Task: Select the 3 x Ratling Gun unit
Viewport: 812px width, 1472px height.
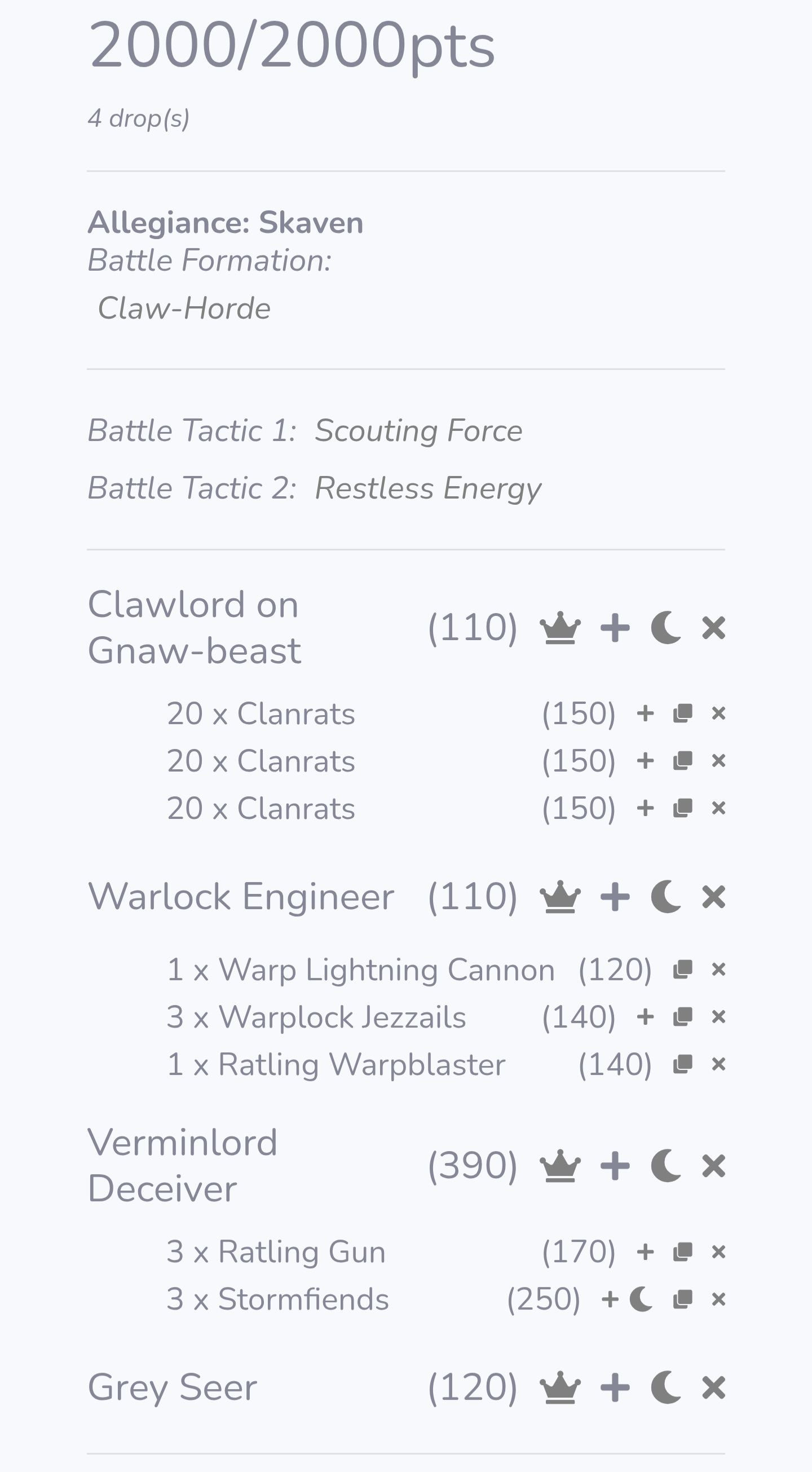Action: point(276,1252)
